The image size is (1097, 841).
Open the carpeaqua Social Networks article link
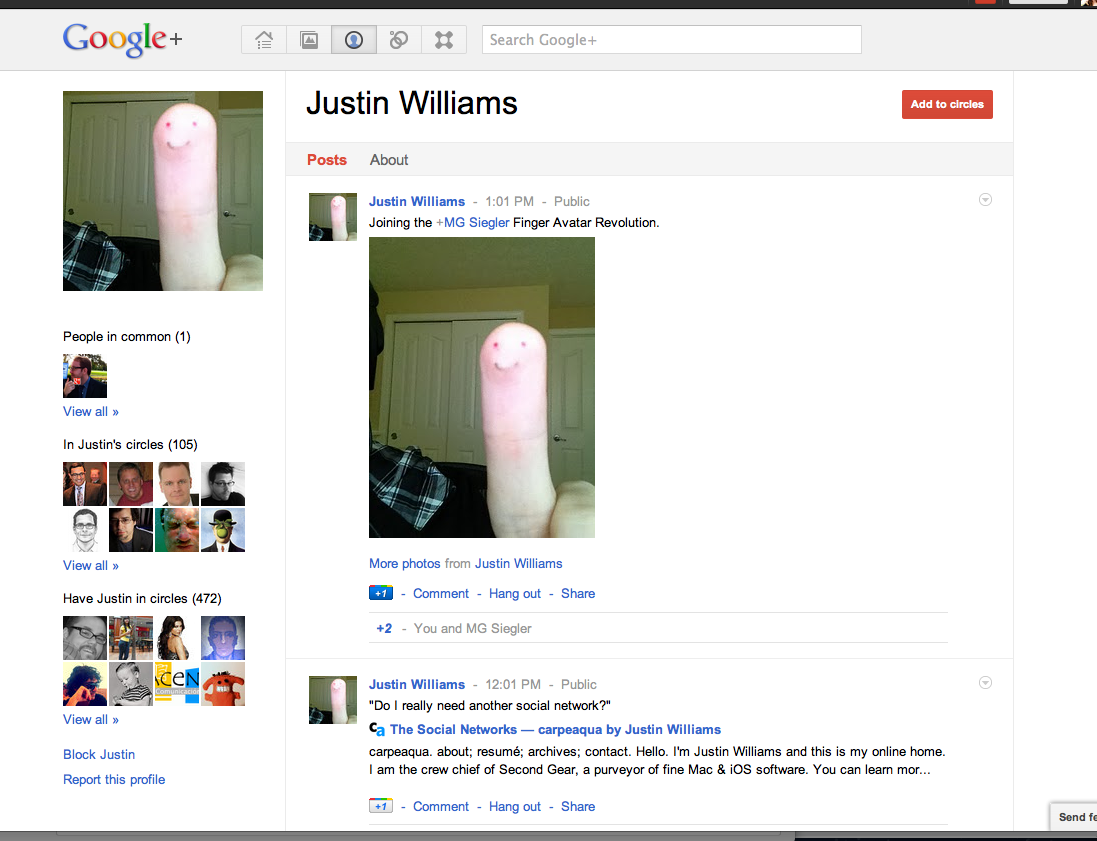(x=555, y=729)
